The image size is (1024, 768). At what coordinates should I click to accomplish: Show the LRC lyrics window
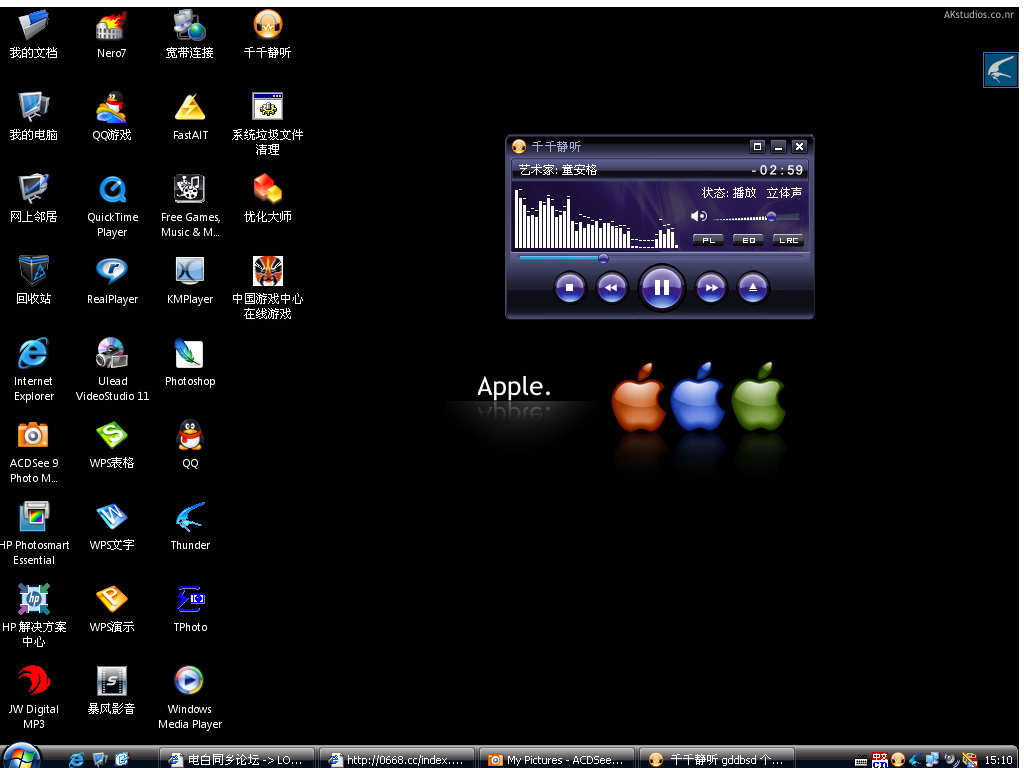tap(788, 240)
